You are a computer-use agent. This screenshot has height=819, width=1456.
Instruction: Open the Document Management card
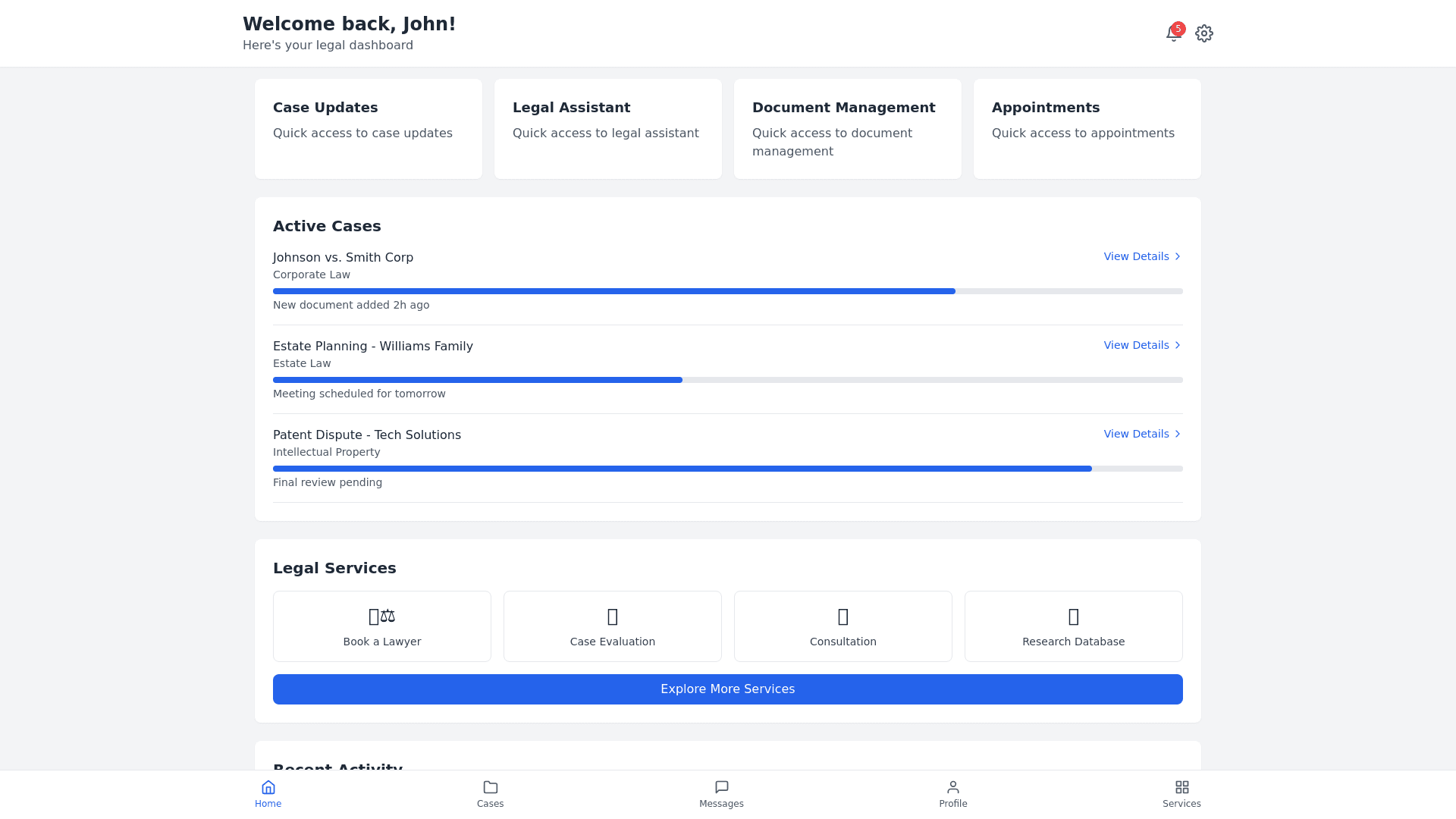click(x=848, y=129)
